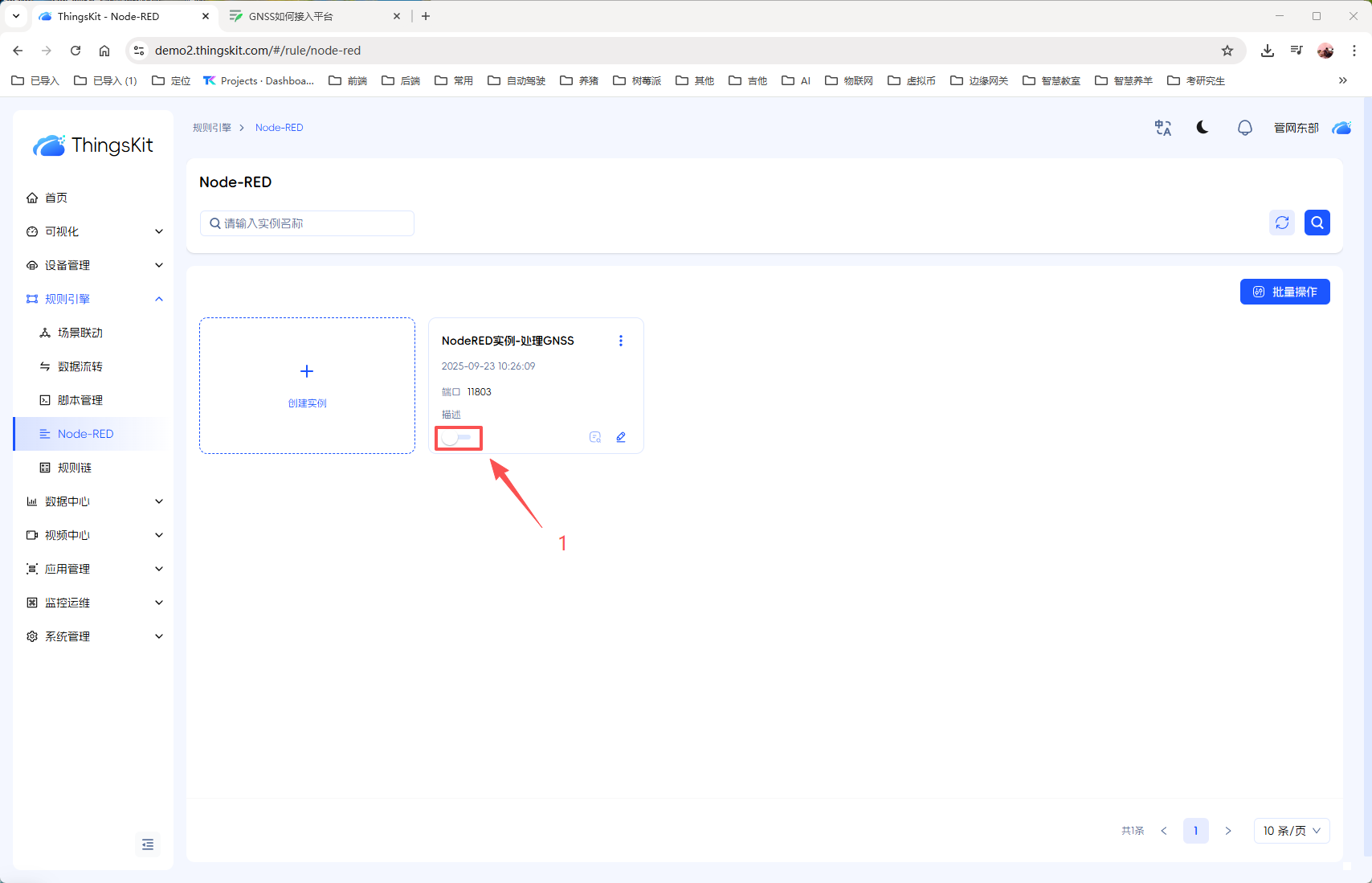Screen dimensions: 1372x883
Task: Enable the NodeRED instance switch
Action: coord(457,438)
